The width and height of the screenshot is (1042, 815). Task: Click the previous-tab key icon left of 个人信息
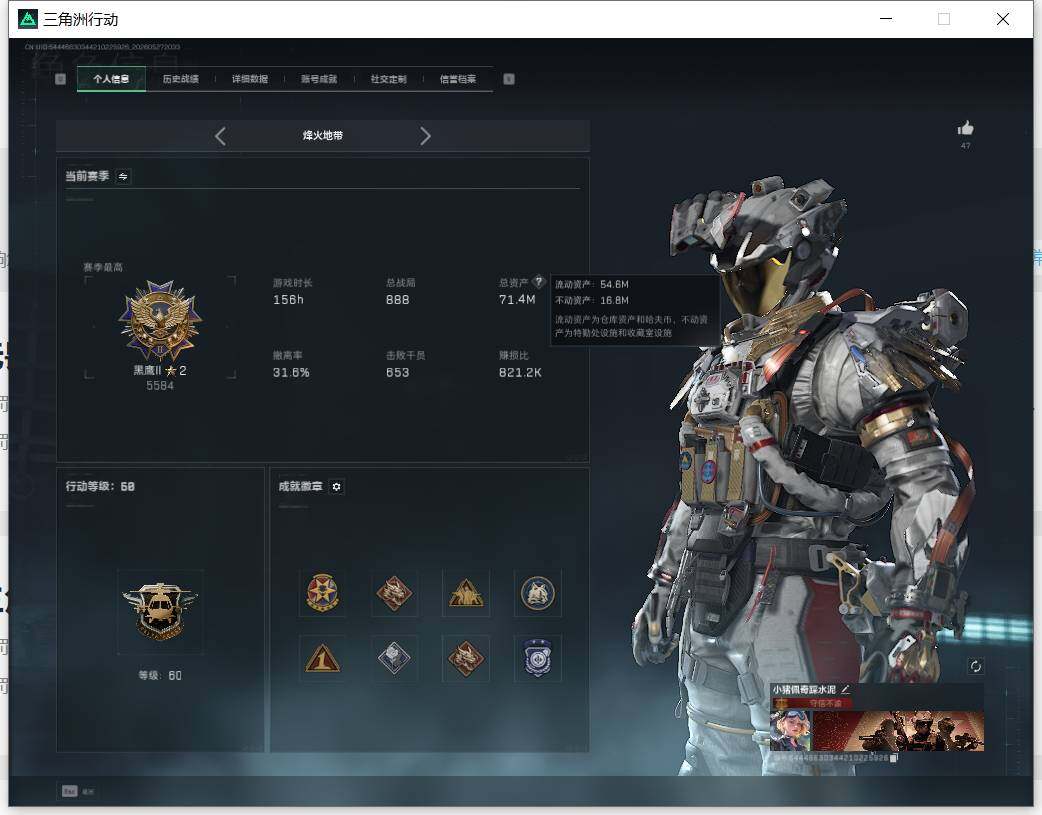coord(60,79)
